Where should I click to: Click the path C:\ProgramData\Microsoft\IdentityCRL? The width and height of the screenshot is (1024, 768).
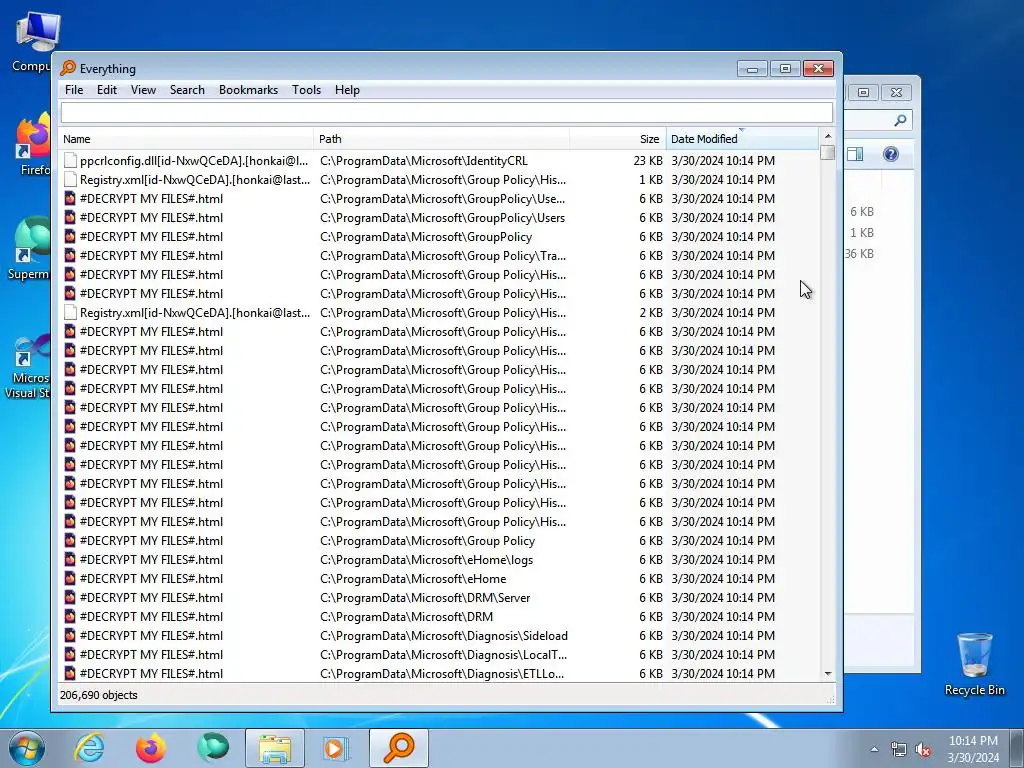pyautogui.click(x=424, y=161)
